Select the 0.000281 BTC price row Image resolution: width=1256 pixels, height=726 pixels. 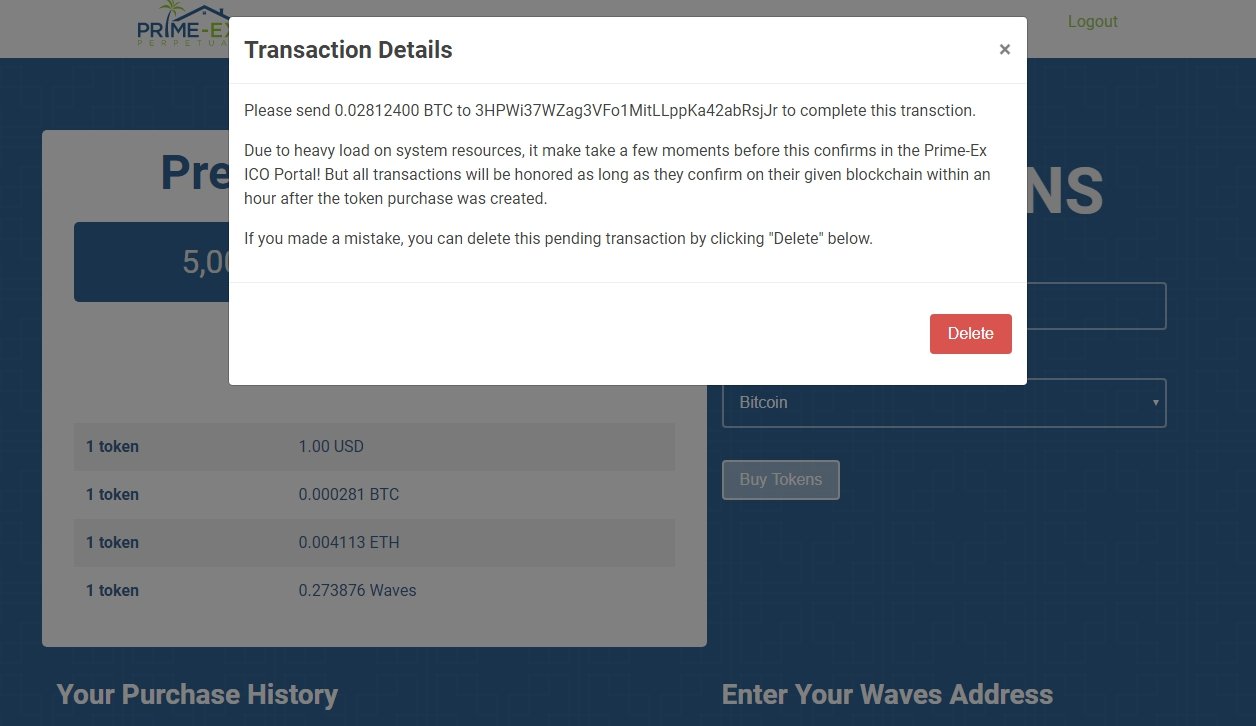tap(374, 494)
